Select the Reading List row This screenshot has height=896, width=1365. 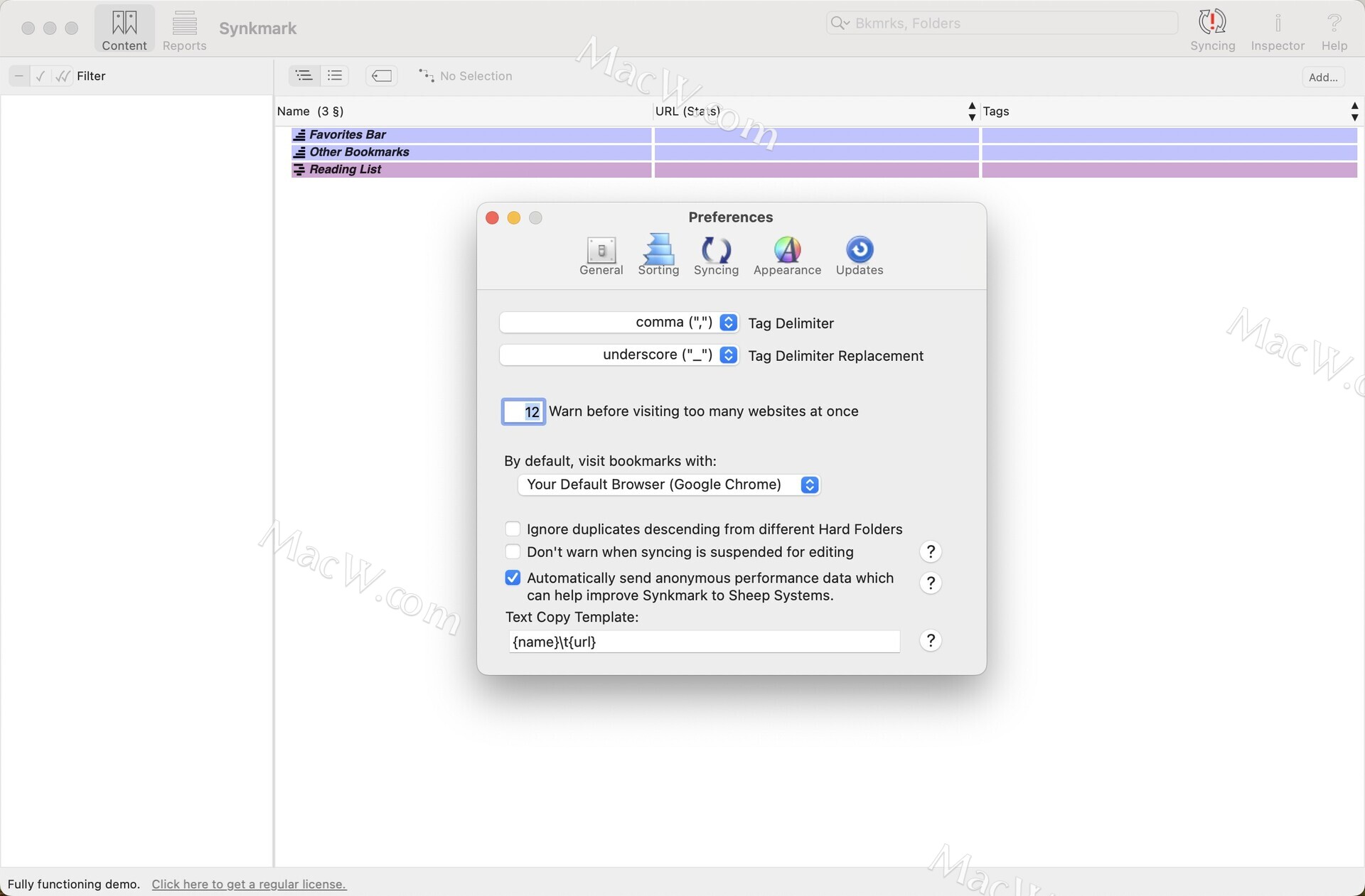pos(824,170)
